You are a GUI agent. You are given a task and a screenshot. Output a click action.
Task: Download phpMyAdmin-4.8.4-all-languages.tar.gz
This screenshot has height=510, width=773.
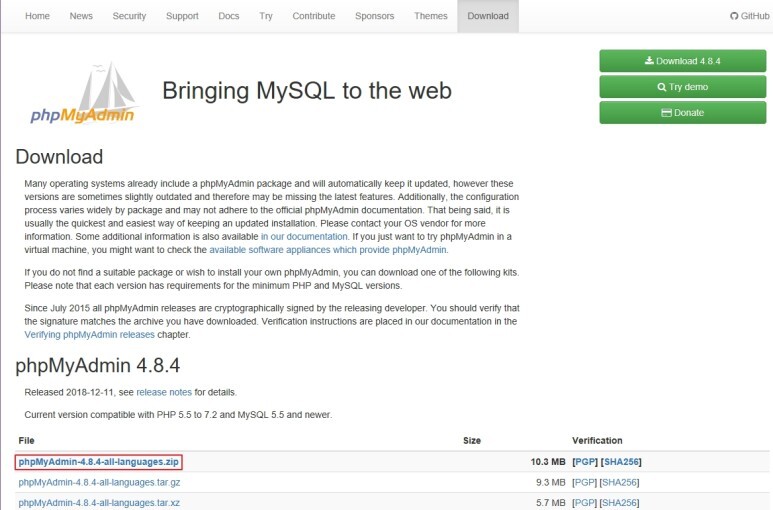pos(99,482)
